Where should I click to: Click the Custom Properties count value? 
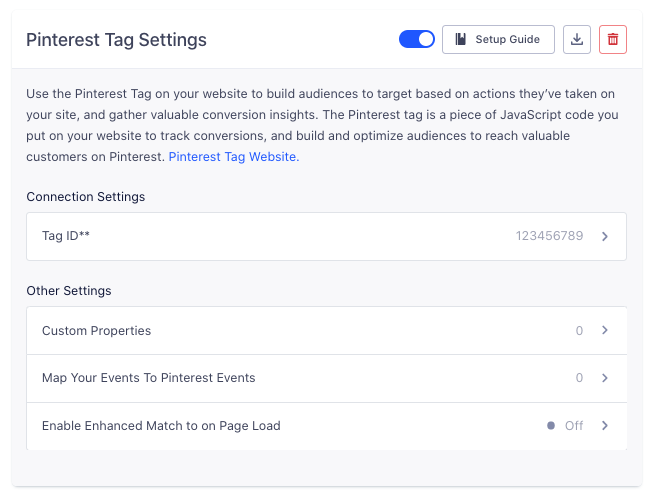(x=579, y=331)
